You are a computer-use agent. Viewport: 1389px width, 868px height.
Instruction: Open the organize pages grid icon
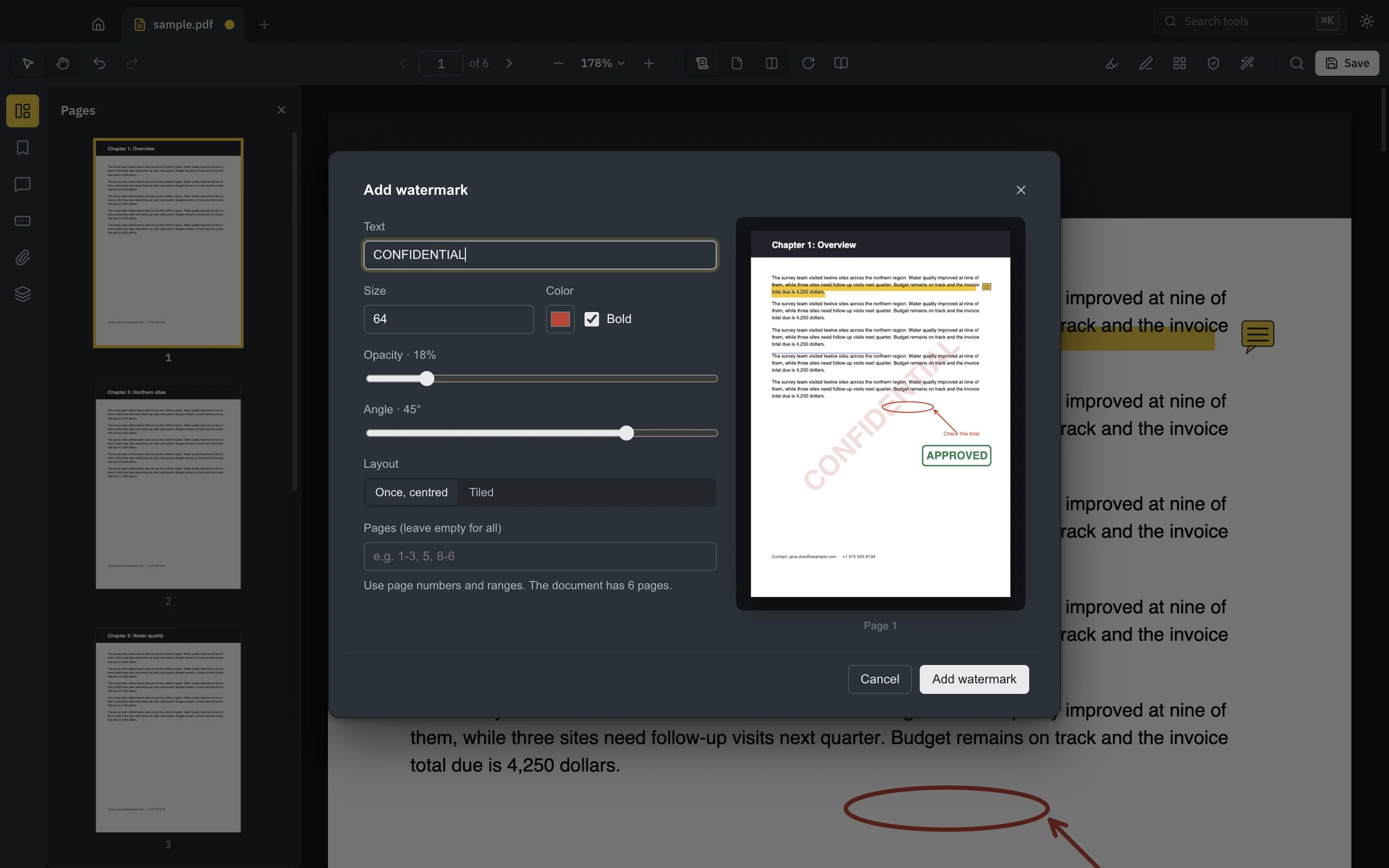(x=1179, y=63)
